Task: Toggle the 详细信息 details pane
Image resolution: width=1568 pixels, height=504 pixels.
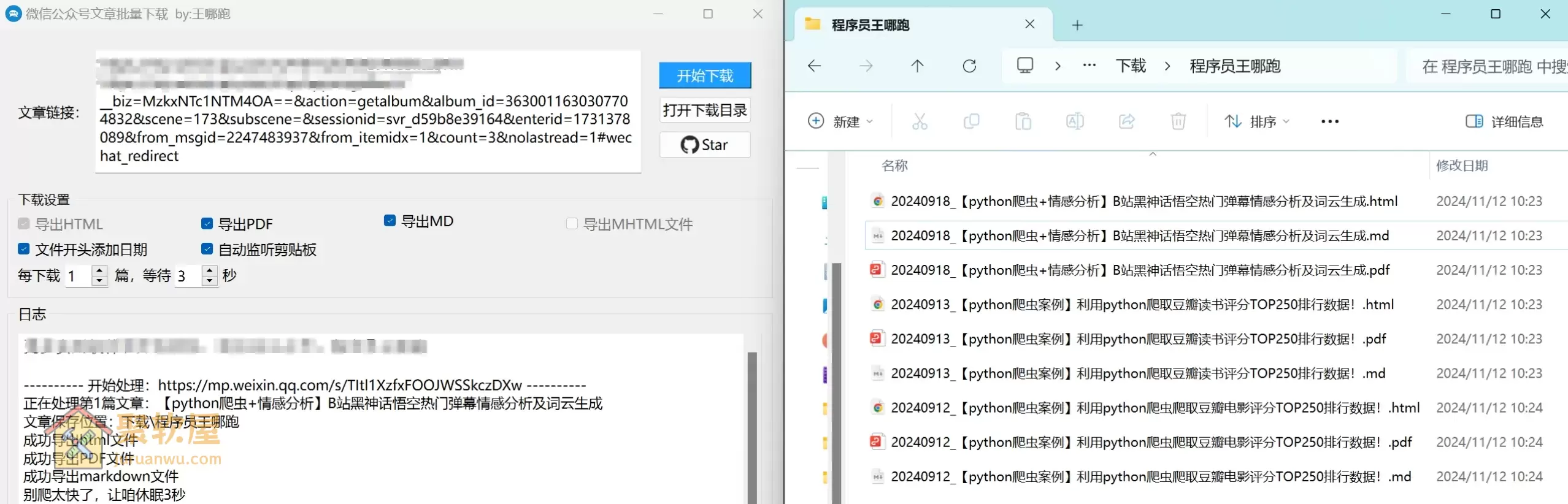Action: (x=1504, y=121)
